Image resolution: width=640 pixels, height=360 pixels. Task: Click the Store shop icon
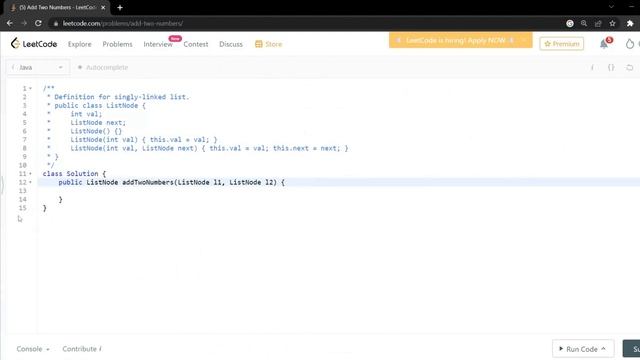258,44
